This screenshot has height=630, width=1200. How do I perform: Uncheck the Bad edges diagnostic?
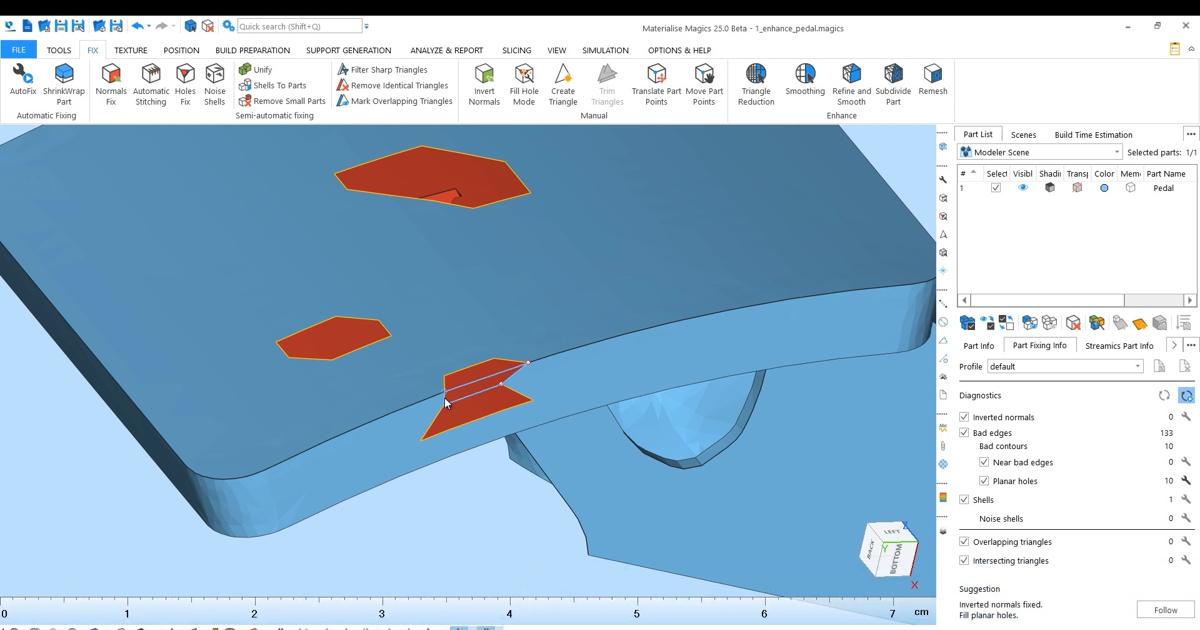point(964,433)
